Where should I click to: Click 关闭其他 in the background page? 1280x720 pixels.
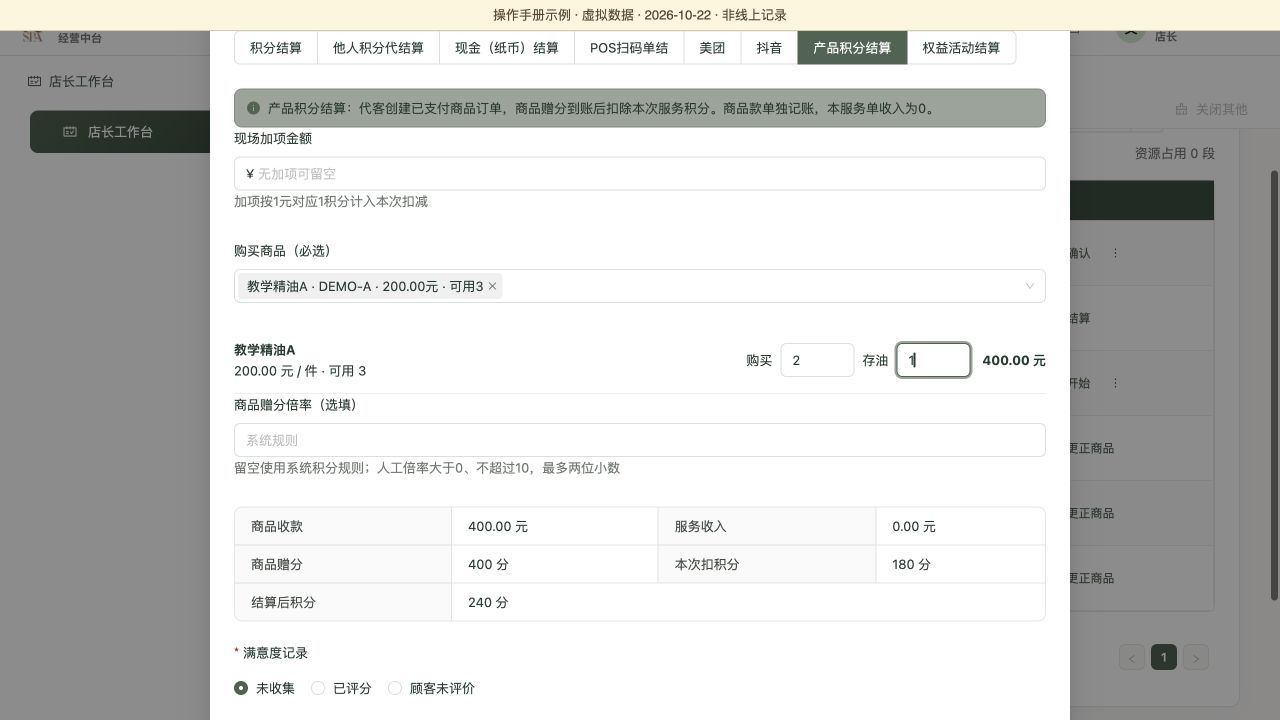point(1211,109)
